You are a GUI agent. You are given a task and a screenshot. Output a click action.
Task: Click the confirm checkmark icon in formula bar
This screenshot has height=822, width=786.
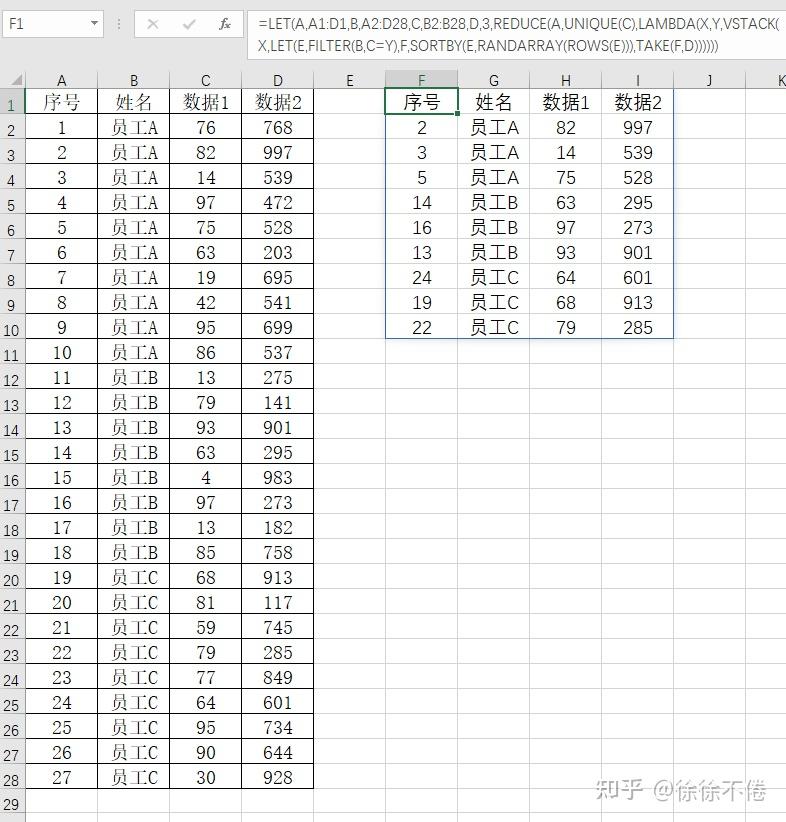click(189, 24)
